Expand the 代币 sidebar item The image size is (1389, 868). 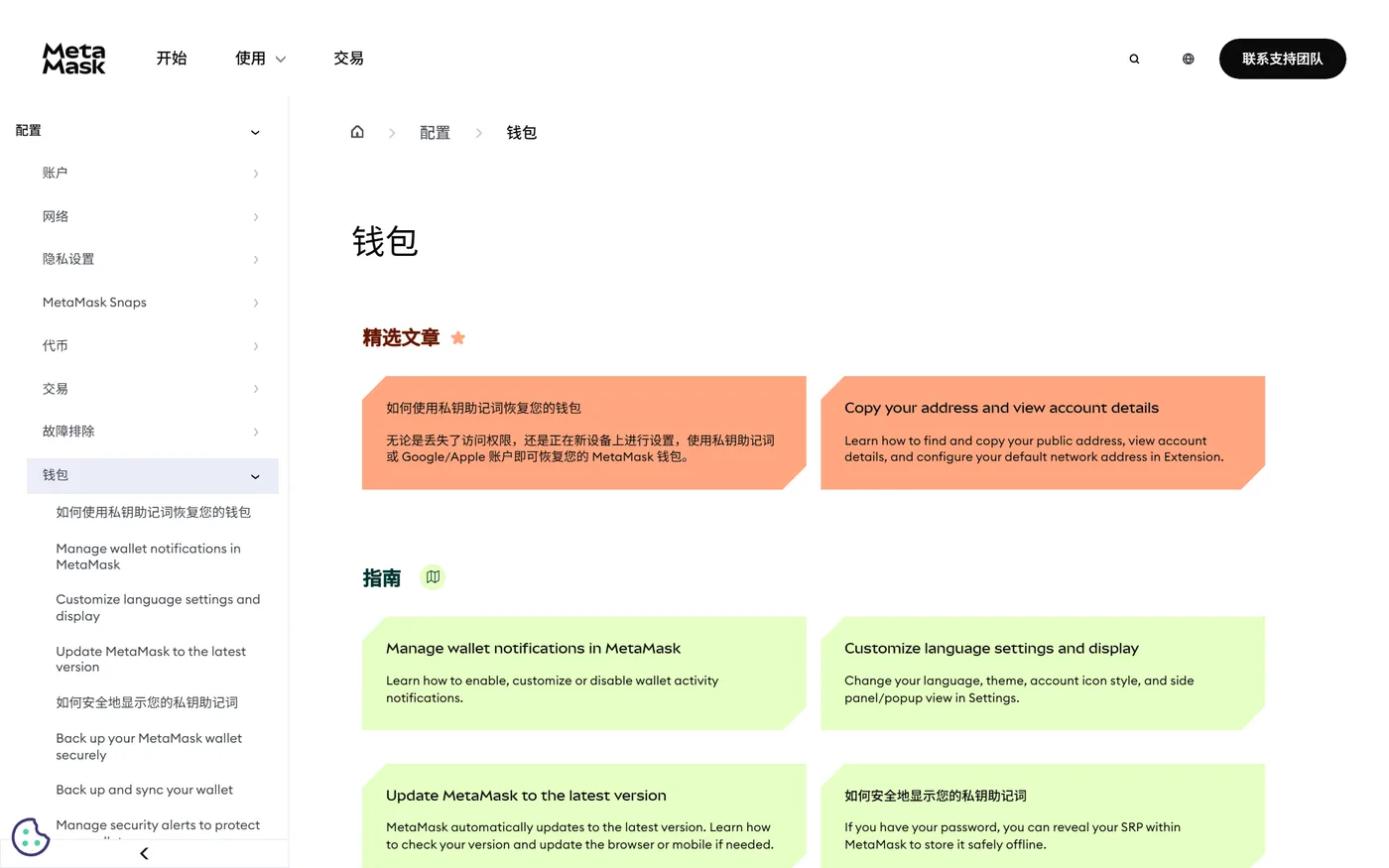pos(152,345)
